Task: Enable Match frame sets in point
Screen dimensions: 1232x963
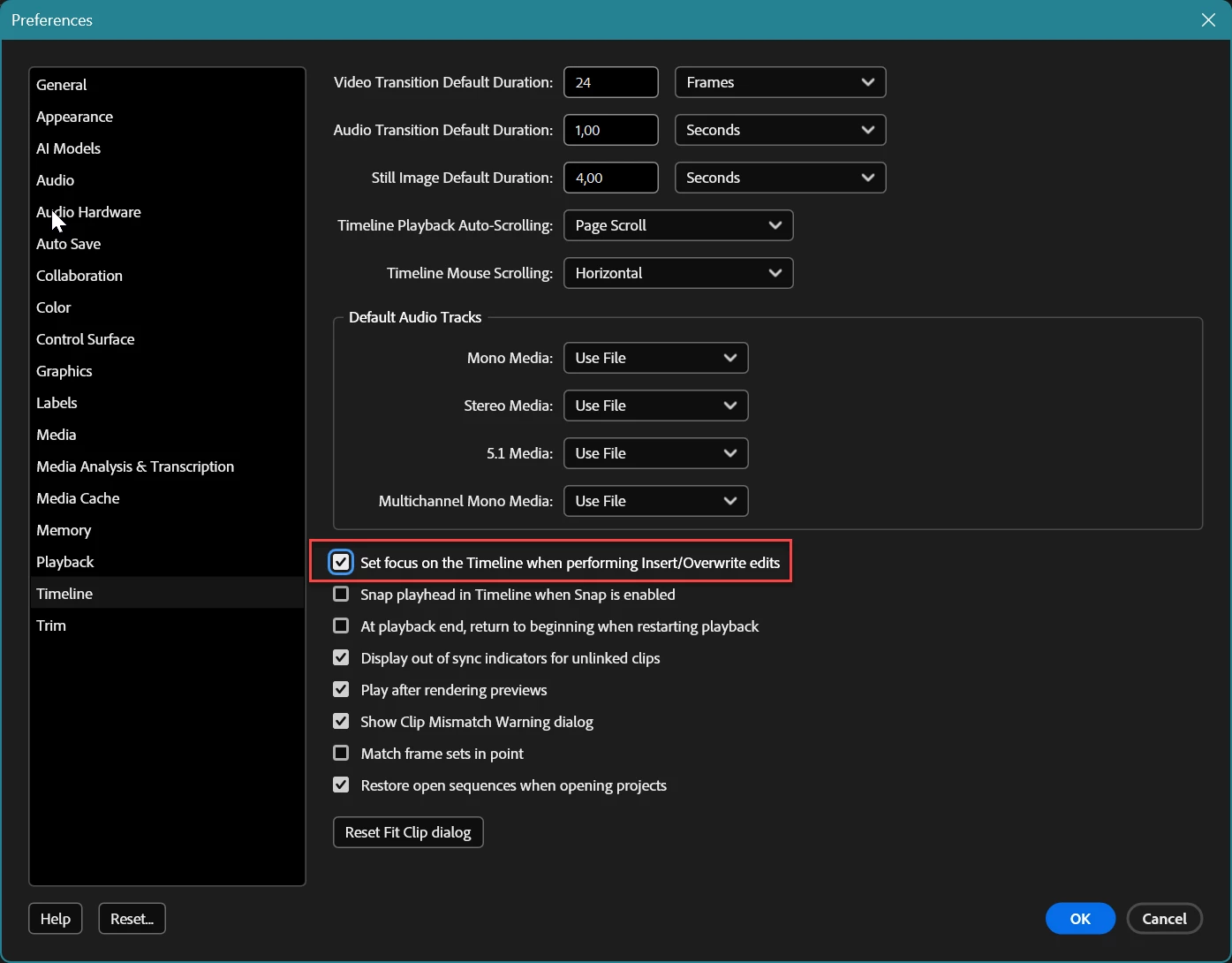Action: click(x=341, y=754)
